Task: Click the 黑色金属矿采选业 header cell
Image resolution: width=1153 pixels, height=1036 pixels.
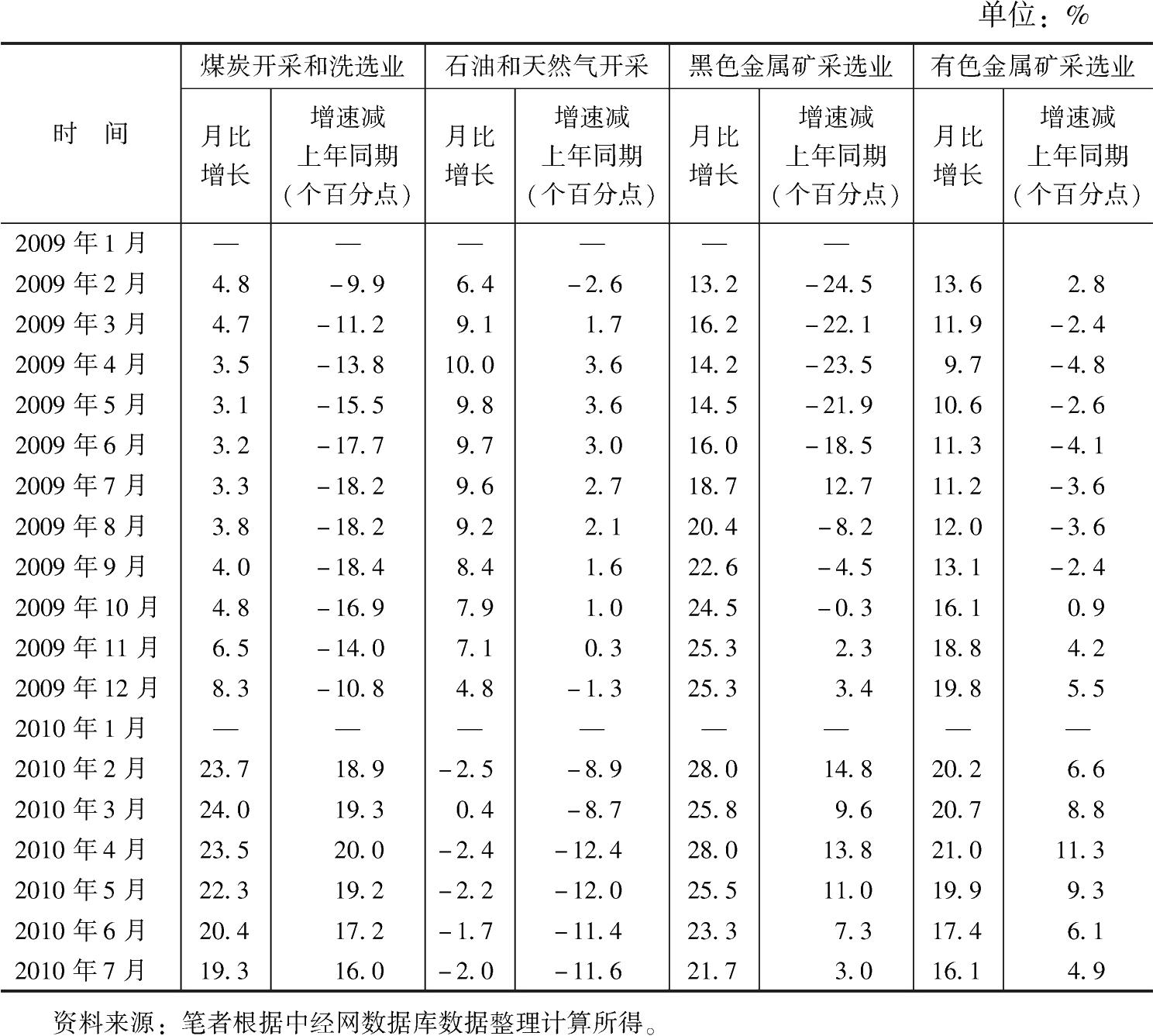Action: pyautogui.click(x=790, y=67)
